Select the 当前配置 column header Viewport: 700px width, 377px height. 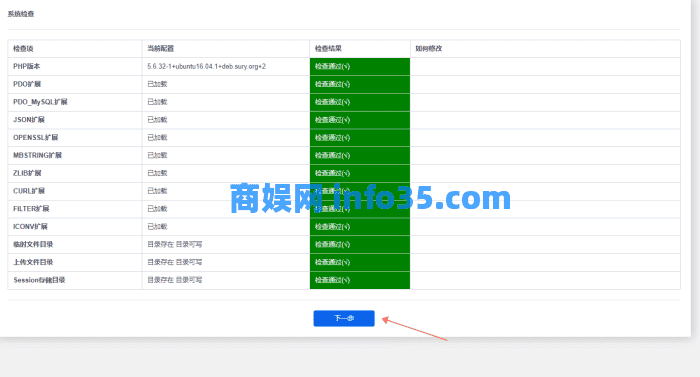[160, 49]
